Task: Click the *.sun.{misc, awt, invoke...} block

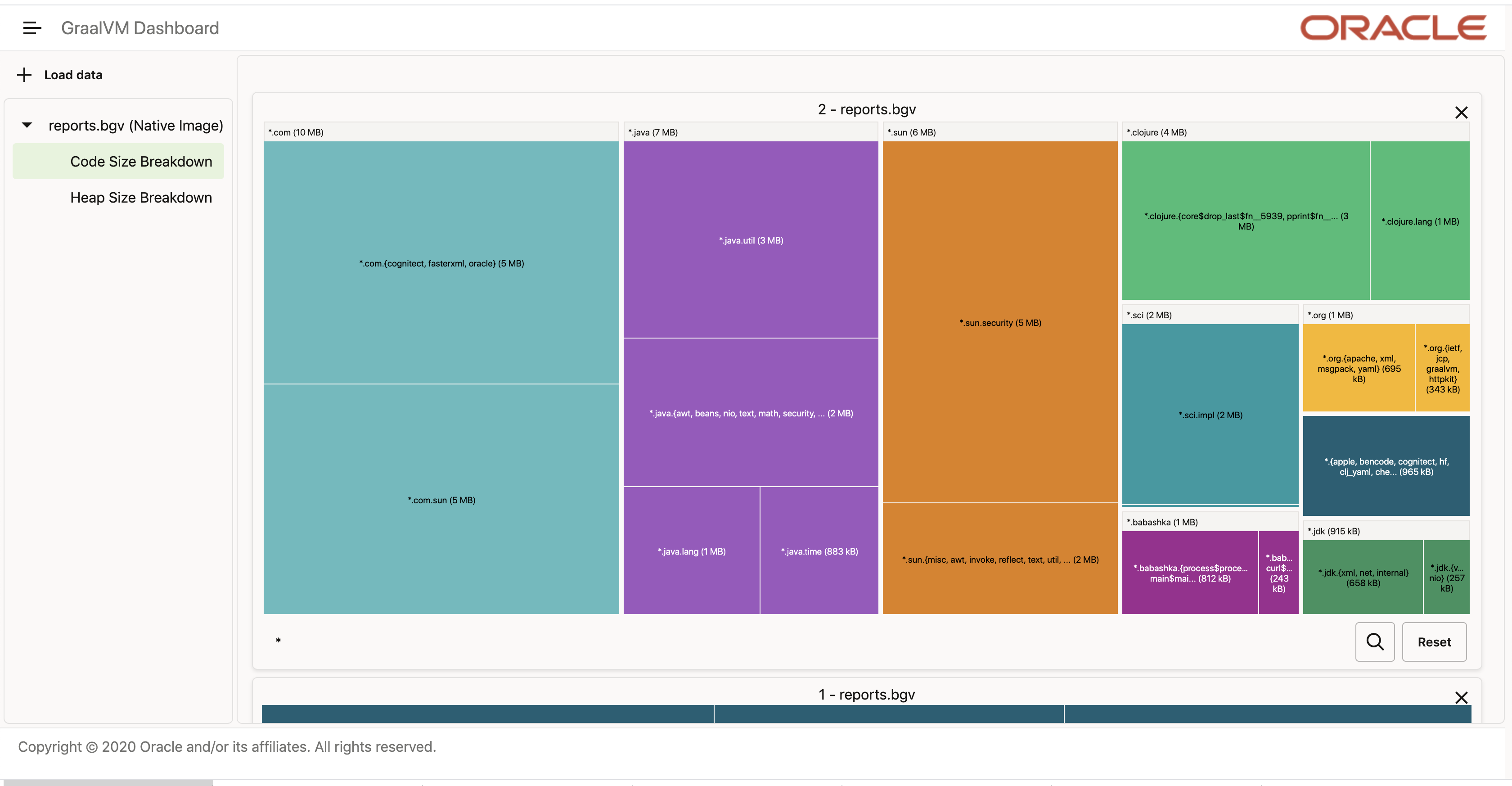Action: tap(999, 559)
